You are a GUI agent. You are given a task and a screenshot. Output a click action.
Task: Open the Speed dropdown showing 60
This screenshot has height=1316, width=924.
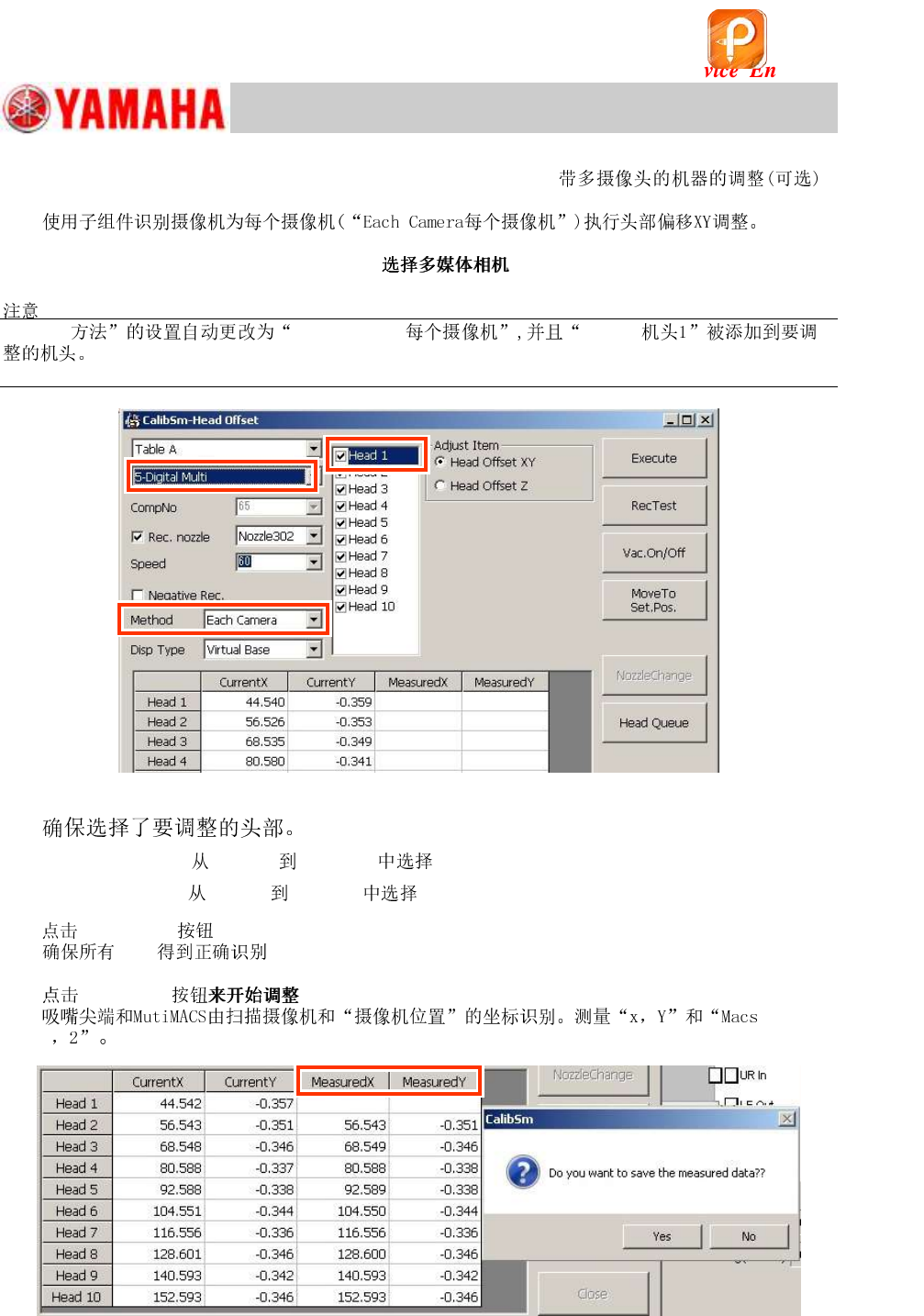click(314, 562)
